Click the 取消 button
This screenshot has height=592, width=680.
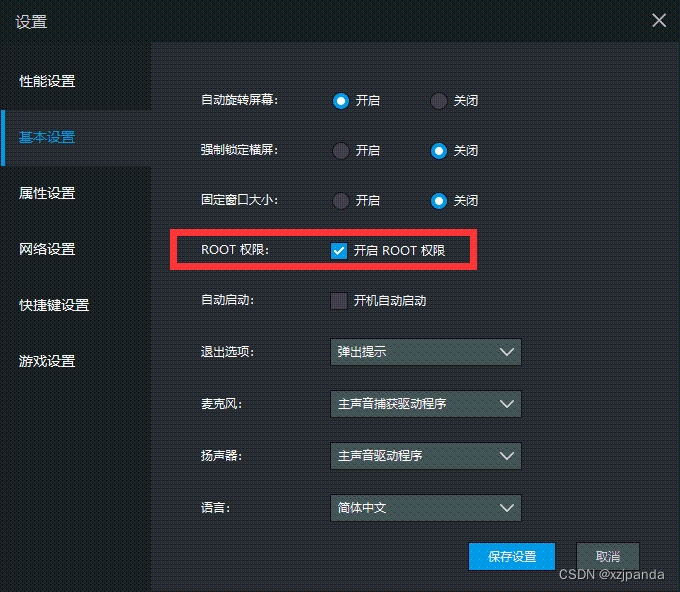pos(608,556)
